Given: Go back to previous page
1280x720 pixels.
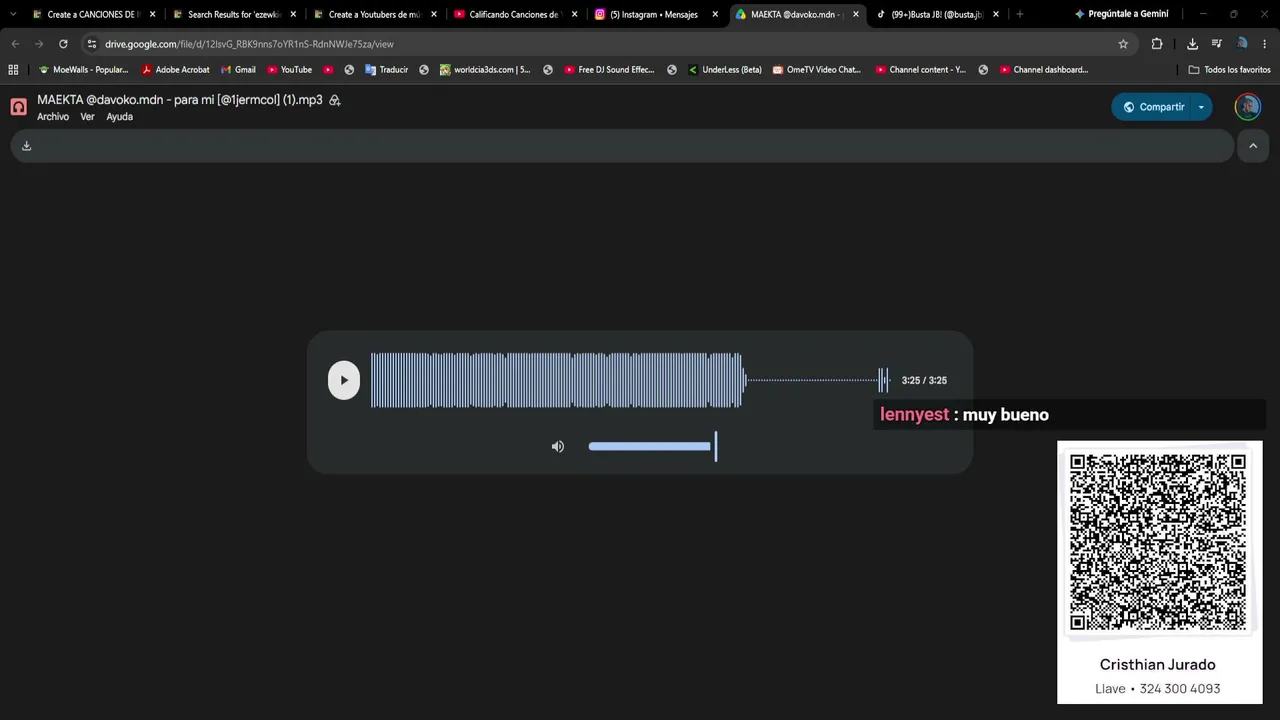Looking at the screenshot, I should [x=15, y=44].
